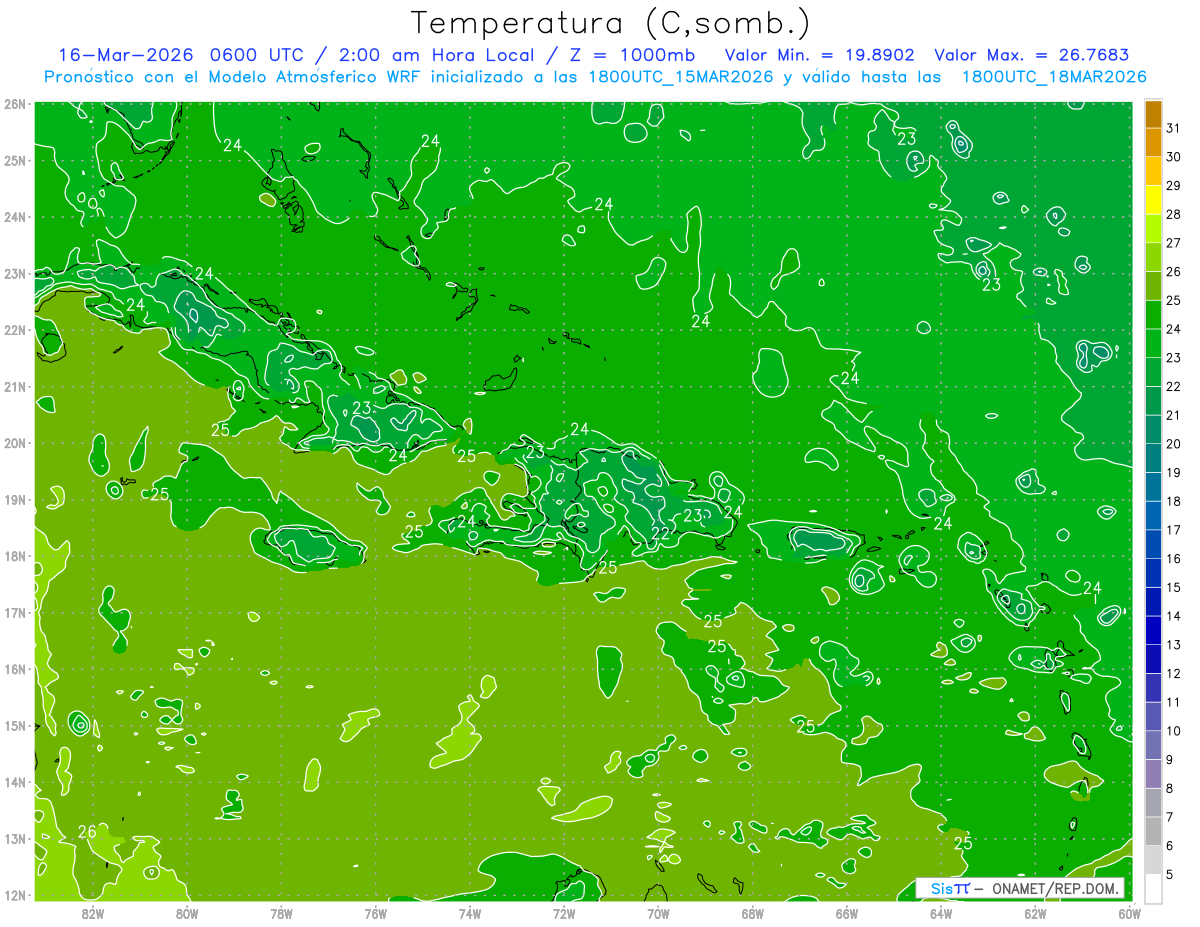Click the 76W longitude axis label
This screenshot has height=927, width=1200.
coord(375,913)
